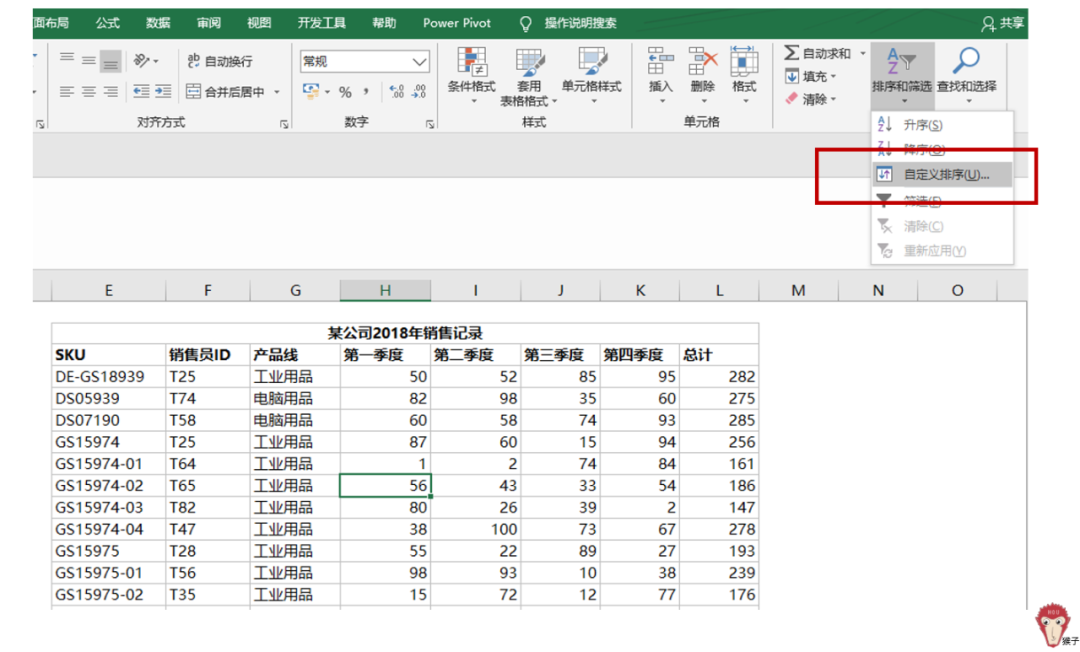Toggle 自动换行 wrap text
1080x652 pixels.
[220, 61]
